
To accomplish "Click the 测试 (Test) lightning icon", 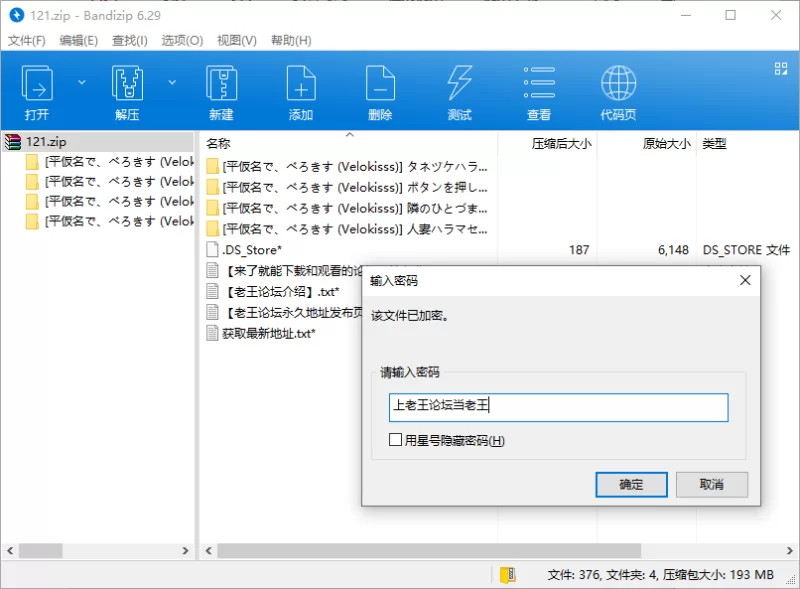I will (459, 92).
